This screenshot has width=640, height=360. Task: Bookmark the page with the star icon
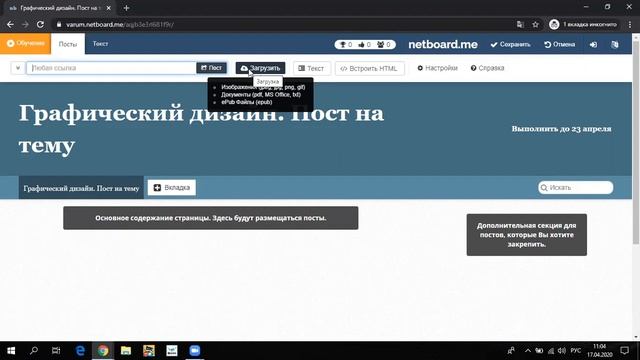[536, 24]
